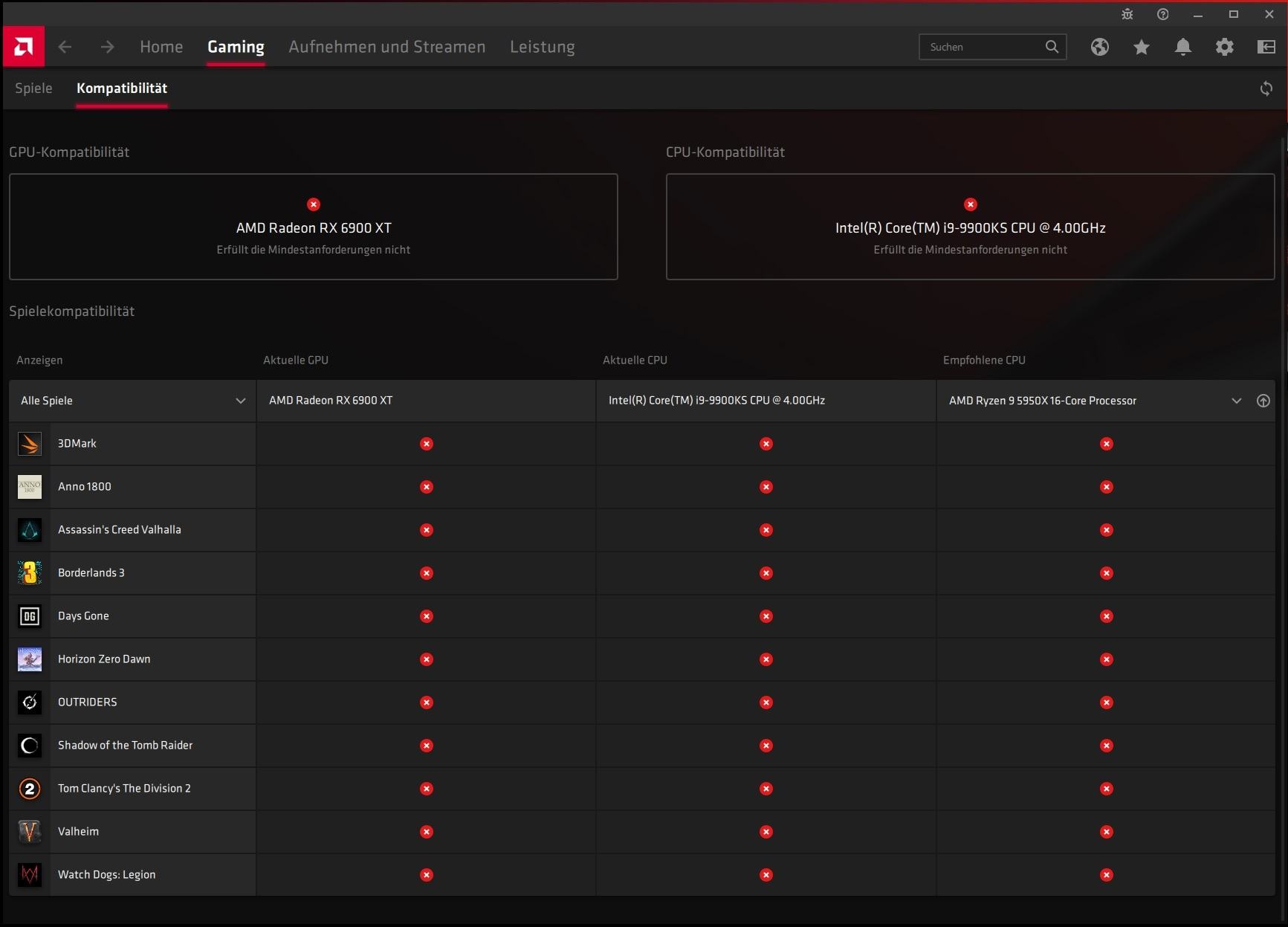Open the Alle Spiele filter dropdown
1288x927 pixels.
[132, 401]
